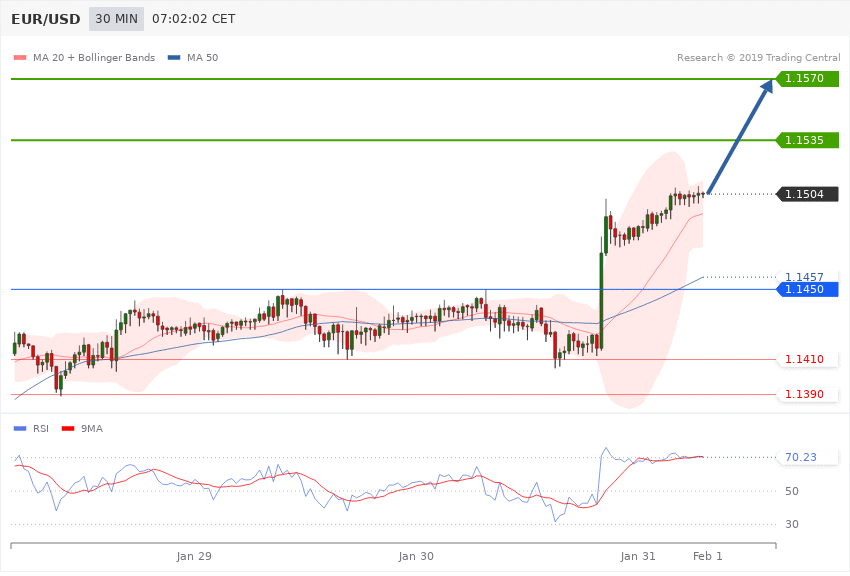850x576 pixels.
Task: Click the Jan 31 date axis label
Action: [638, 556]
